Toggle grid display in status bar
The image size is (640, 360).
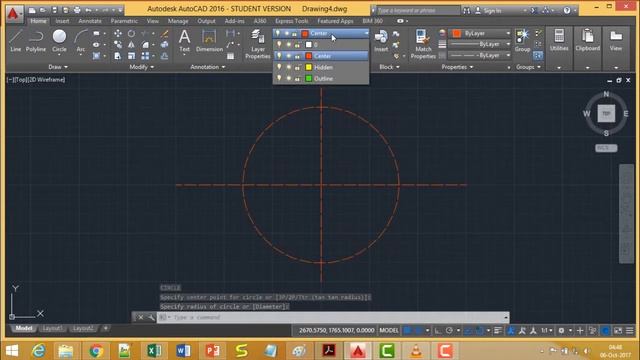[x=407, y=330]
